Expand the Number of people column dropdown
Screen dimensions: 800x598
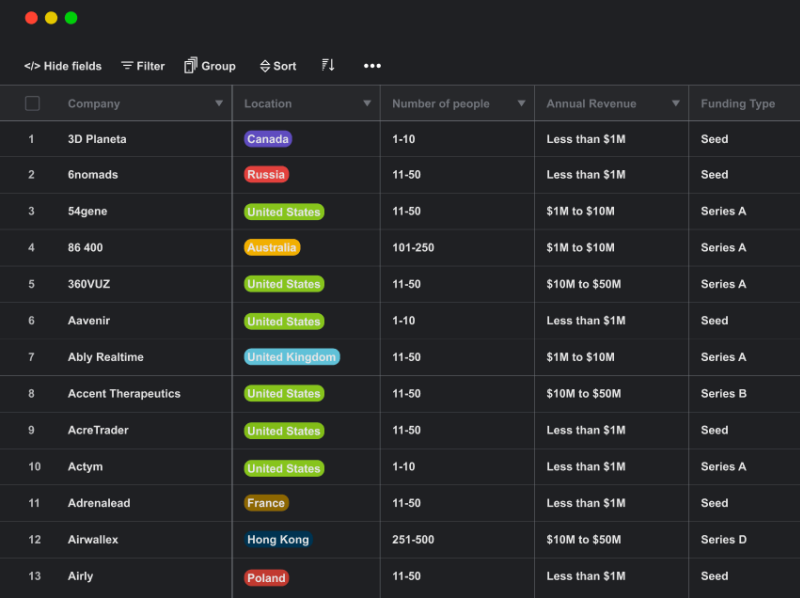521,104
